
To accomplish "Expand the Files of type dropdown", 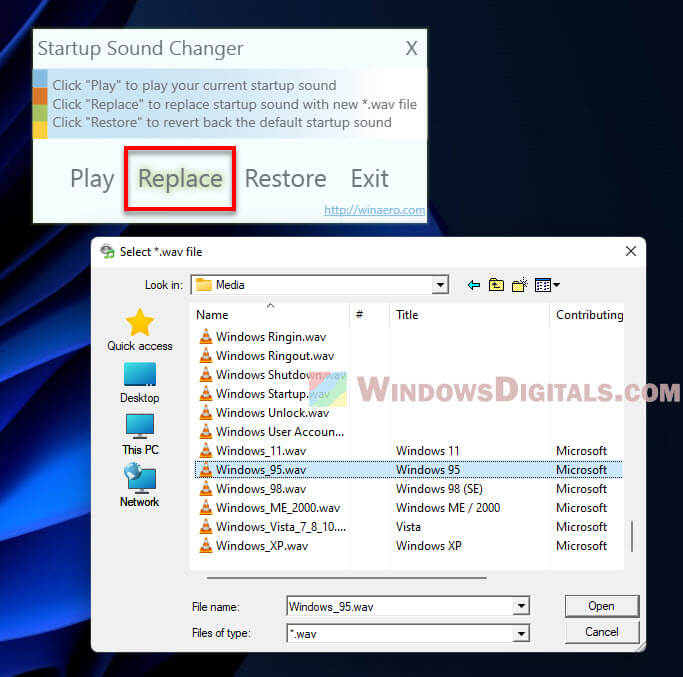I will 521,633.
